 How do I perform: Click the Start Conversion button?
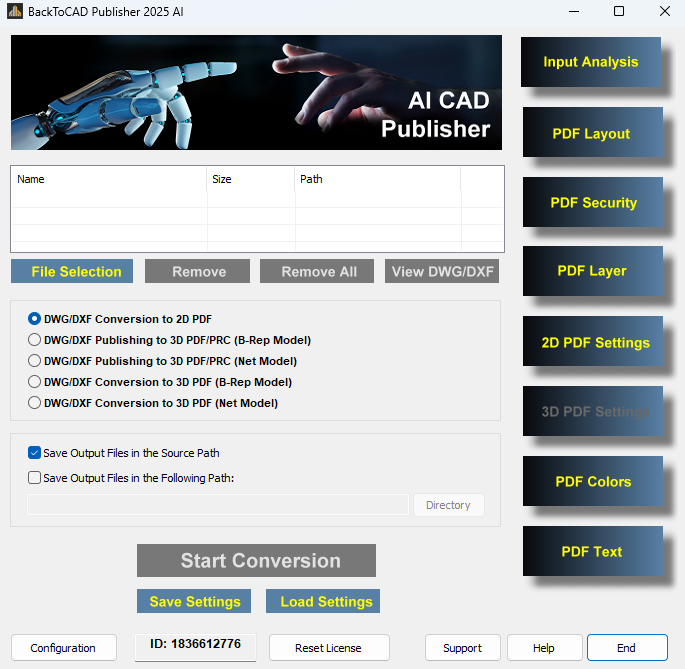pos(256,560)
